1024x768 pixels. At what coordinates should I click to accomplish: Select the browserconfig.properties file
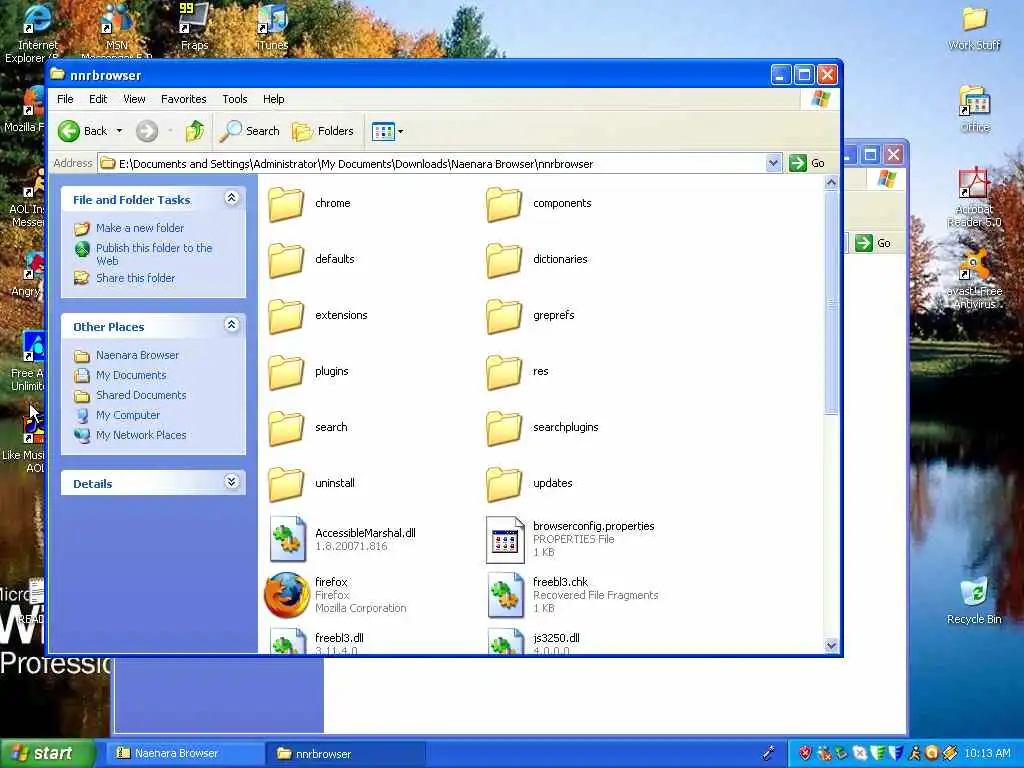pos(570,539)
